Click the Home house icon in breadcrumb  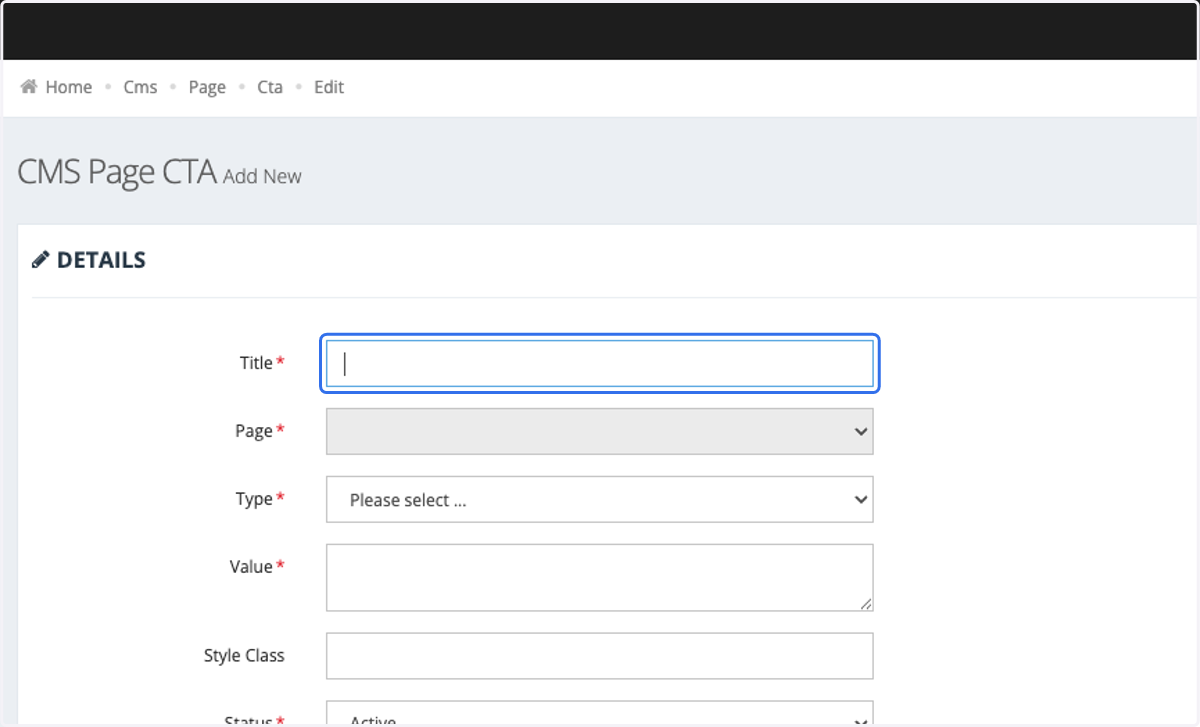pos(29,87)
